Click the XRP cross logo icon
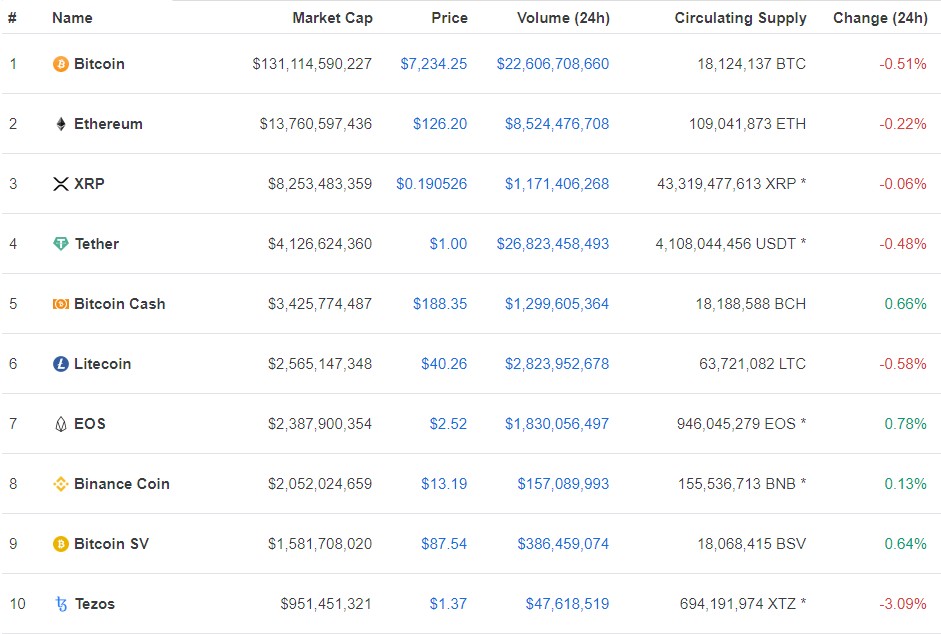 pos(61,184)
